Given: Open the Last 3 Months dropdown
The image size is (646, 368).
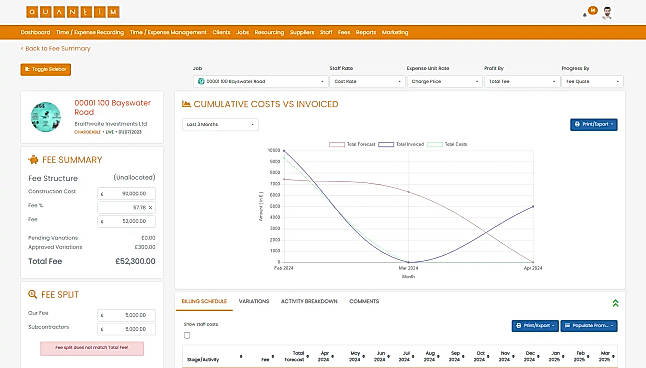Looking at the screenshot, I should 220,124.
